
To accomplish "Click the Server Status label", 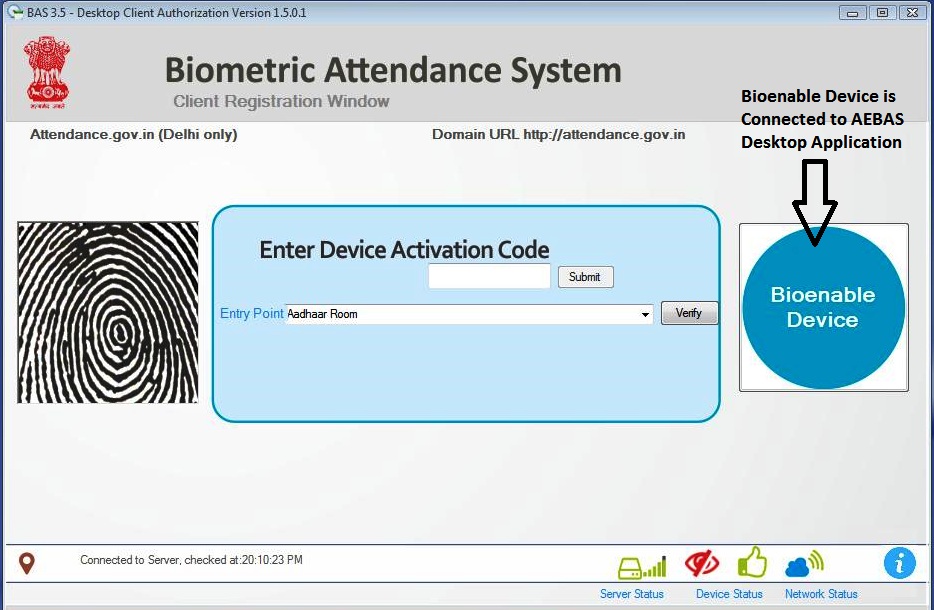I will pos(631,593).
